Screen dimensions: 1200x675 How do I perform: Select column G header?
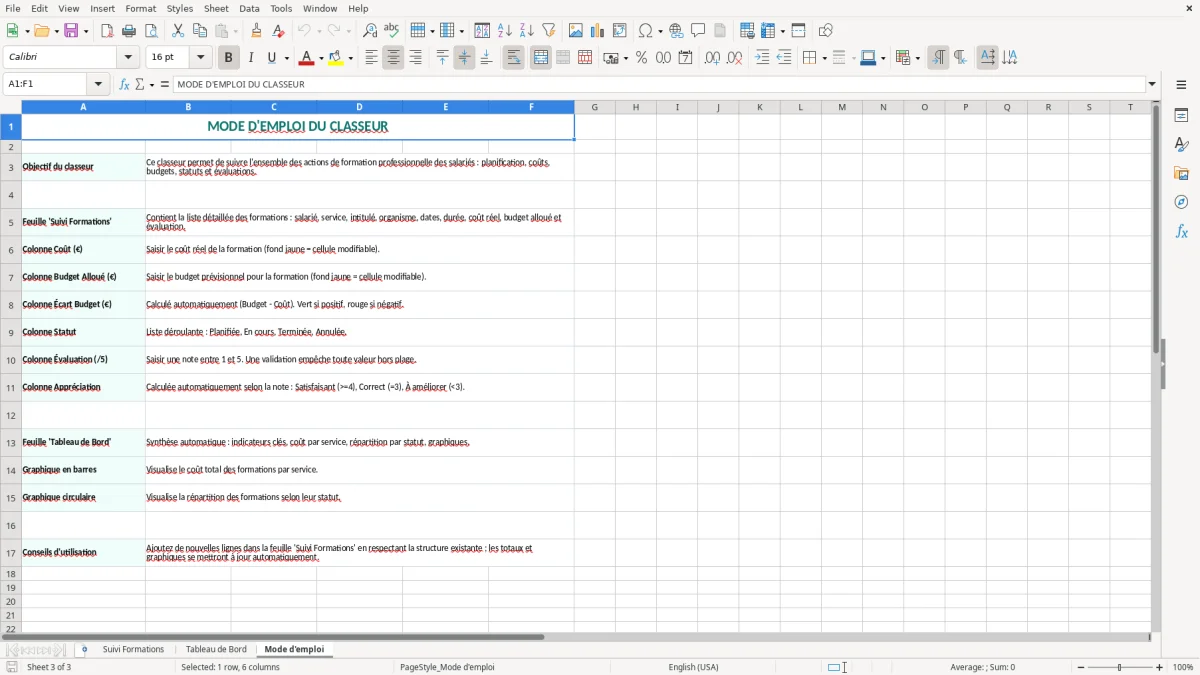[594, 107]
